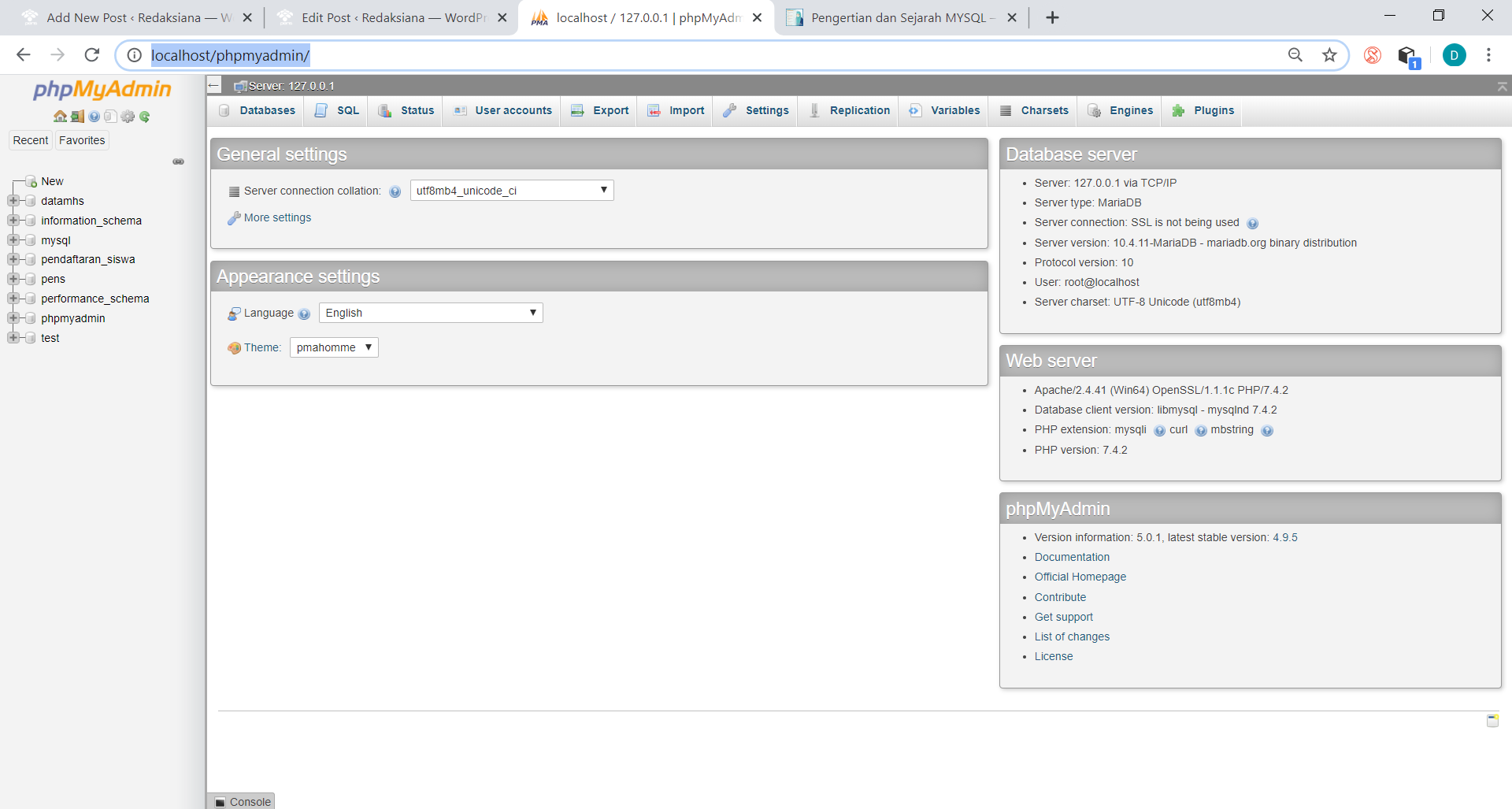1512x809 pixels.
Task: Click help icon beside Language label
Action: (305, 314)
